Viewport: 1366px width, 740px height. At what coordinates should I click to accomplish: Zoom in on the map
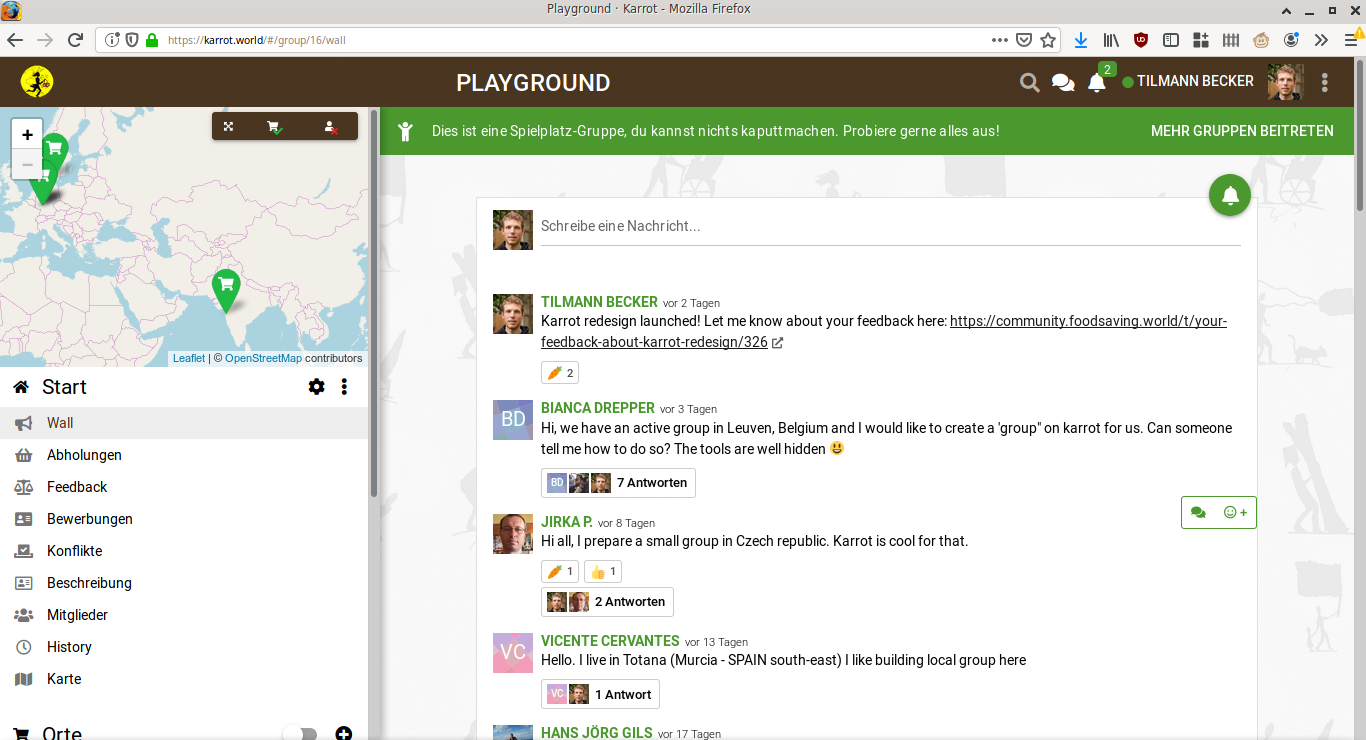pos(27,134)
